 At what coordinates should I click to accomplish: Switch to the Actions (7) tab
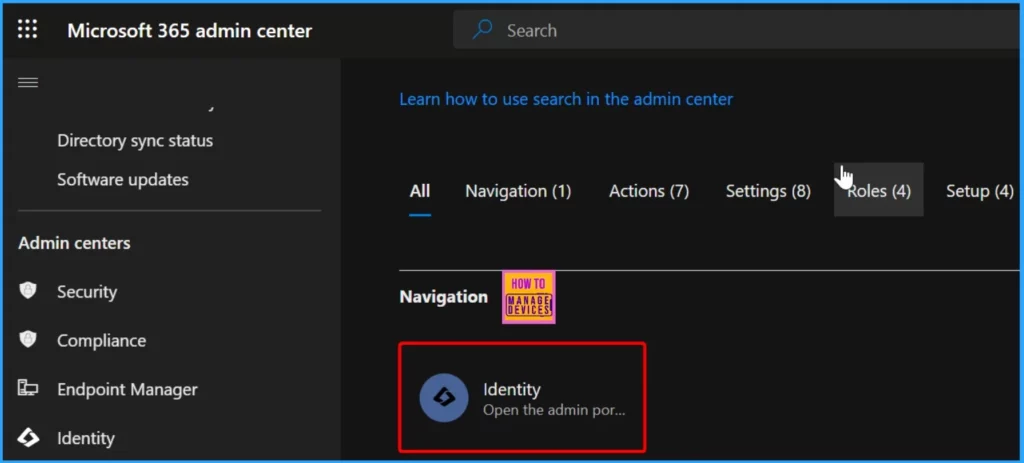pos(649,191)
